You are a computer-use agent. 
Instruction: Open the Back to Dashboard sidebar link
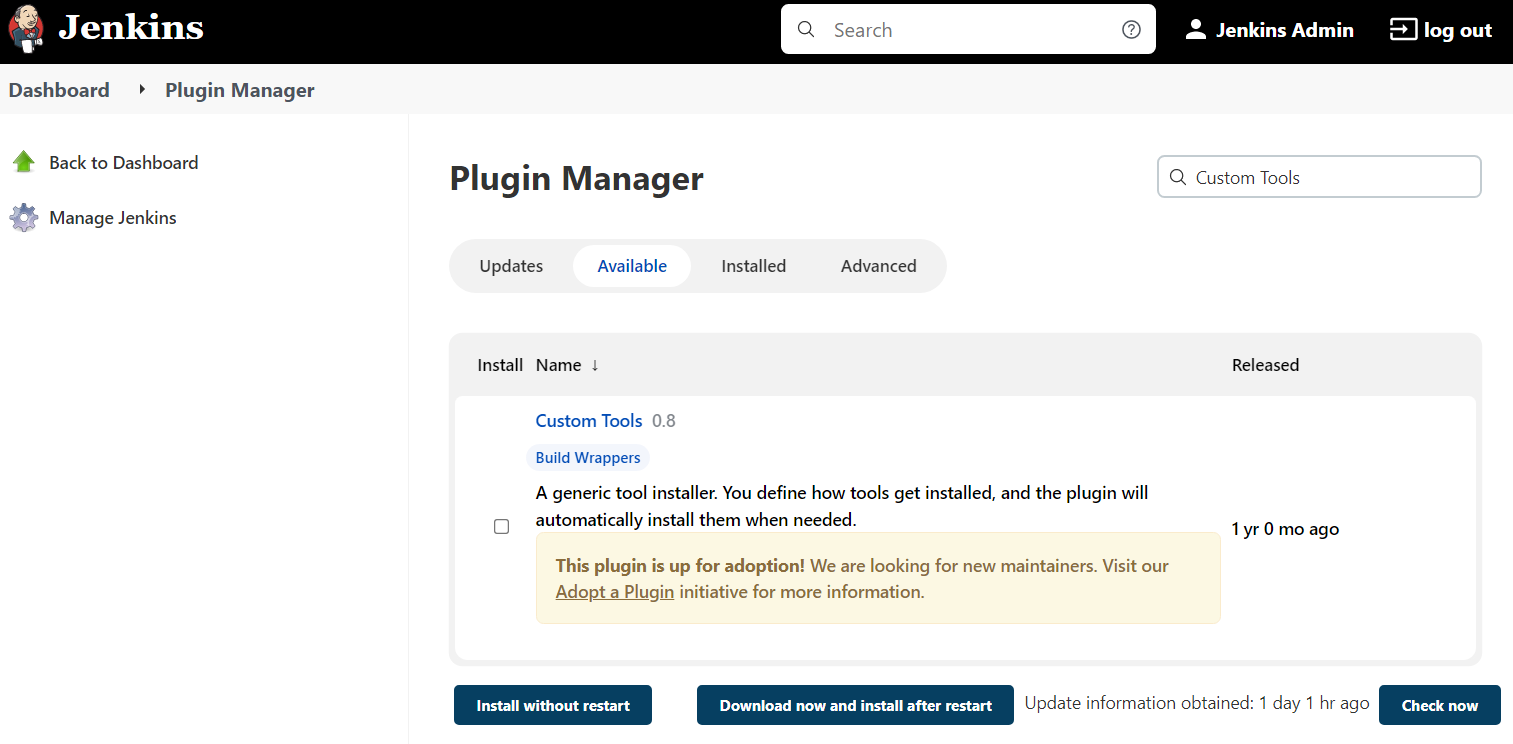point(124,162)
